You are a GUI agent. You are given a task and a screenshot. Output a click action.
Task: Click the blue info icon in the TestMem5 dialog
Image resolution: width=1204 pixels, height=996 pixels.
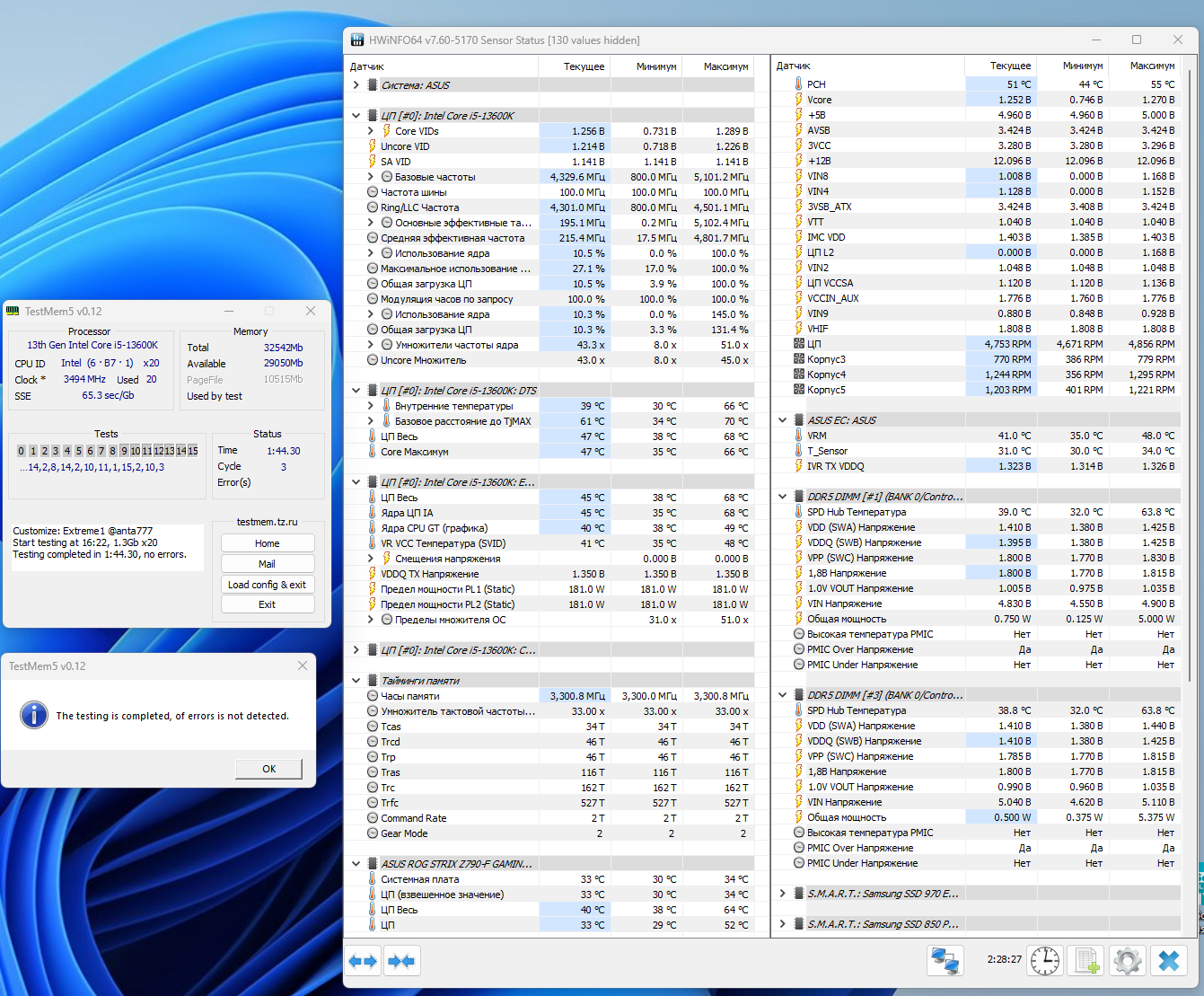tap(34, 715)
